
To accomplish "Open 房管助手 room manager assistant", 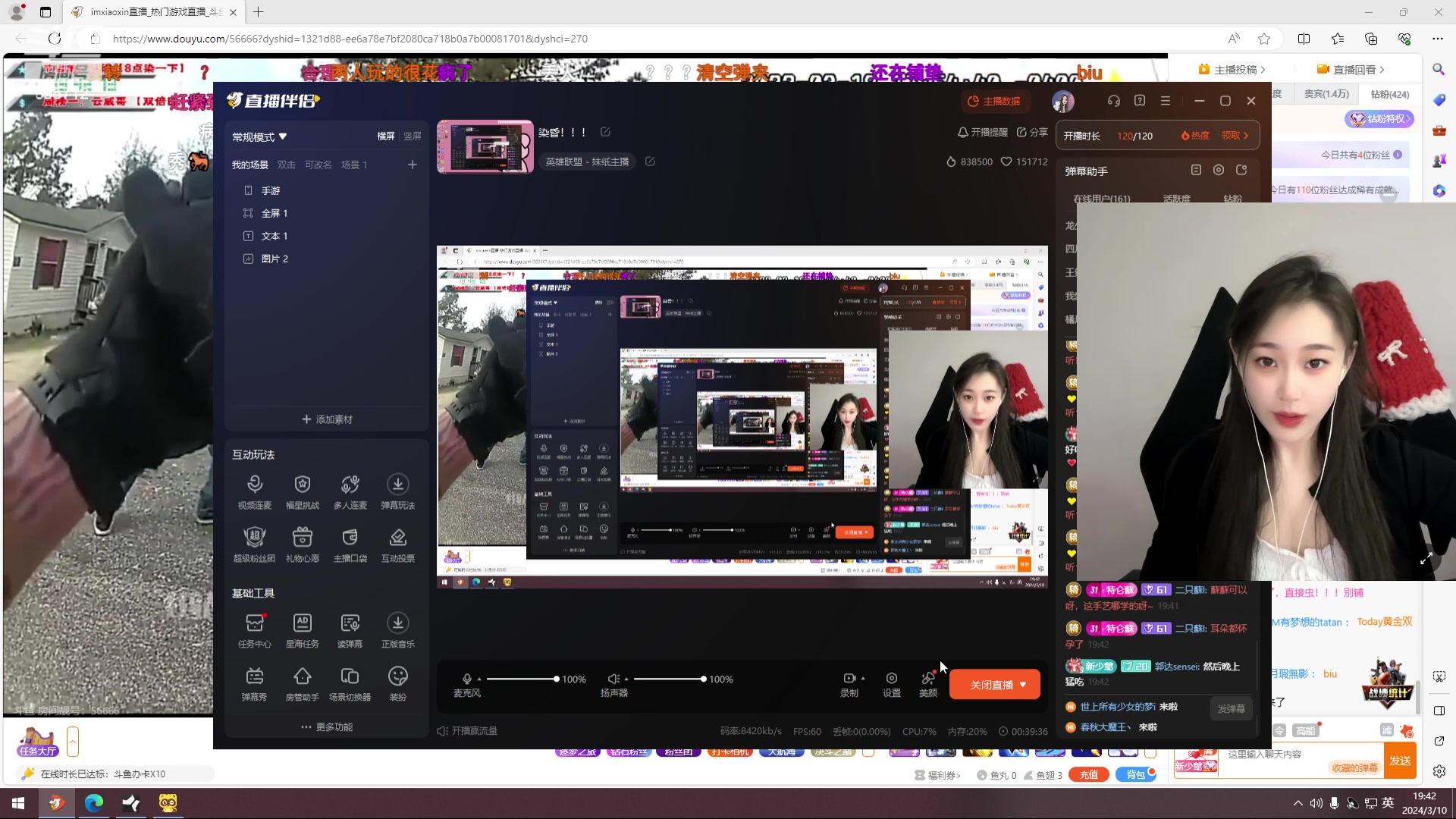I will pyautogui.click(x=302, y=677).
